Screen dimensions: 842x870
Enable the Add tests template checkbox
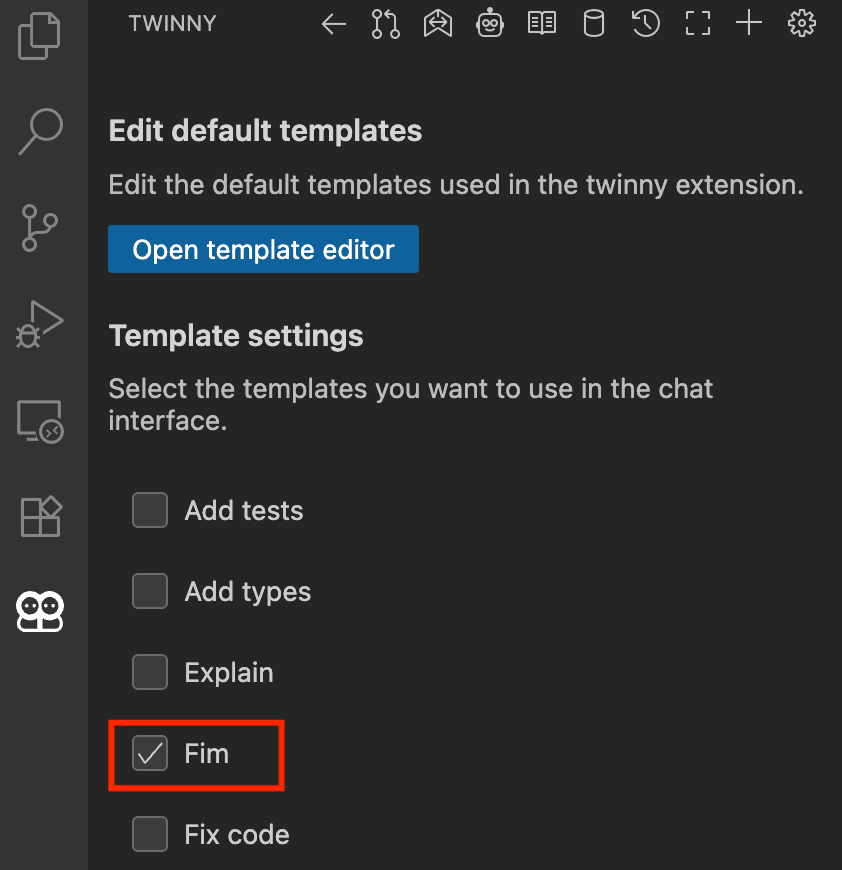click(150, 510)
